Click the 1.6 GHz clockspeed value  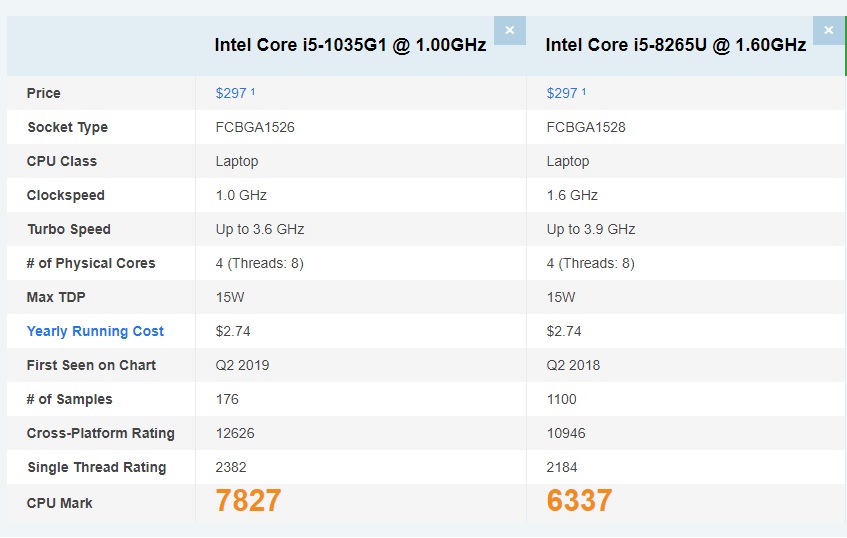572,195
